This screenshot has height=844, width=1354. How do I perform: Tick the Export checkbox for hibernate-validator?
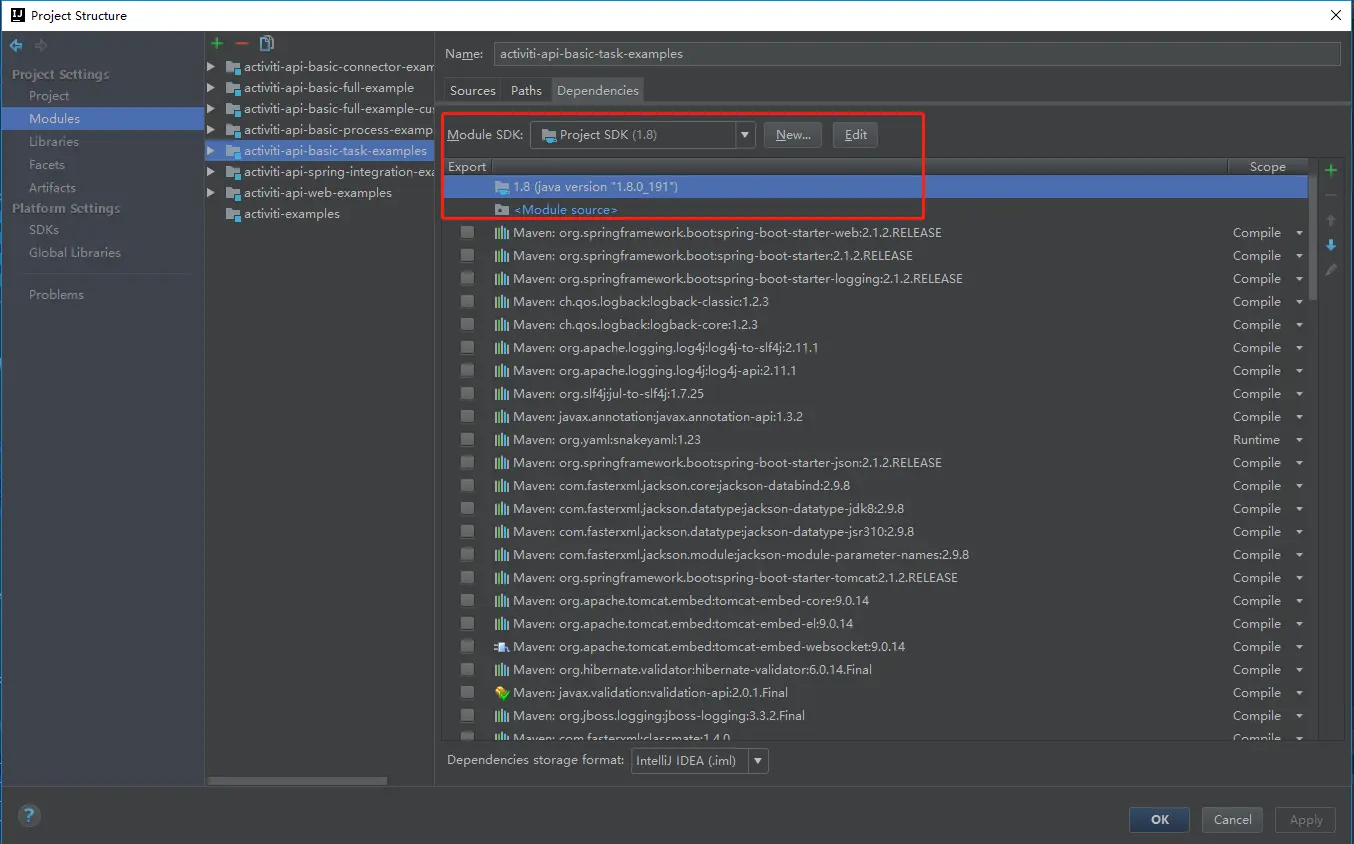point(467,670)
